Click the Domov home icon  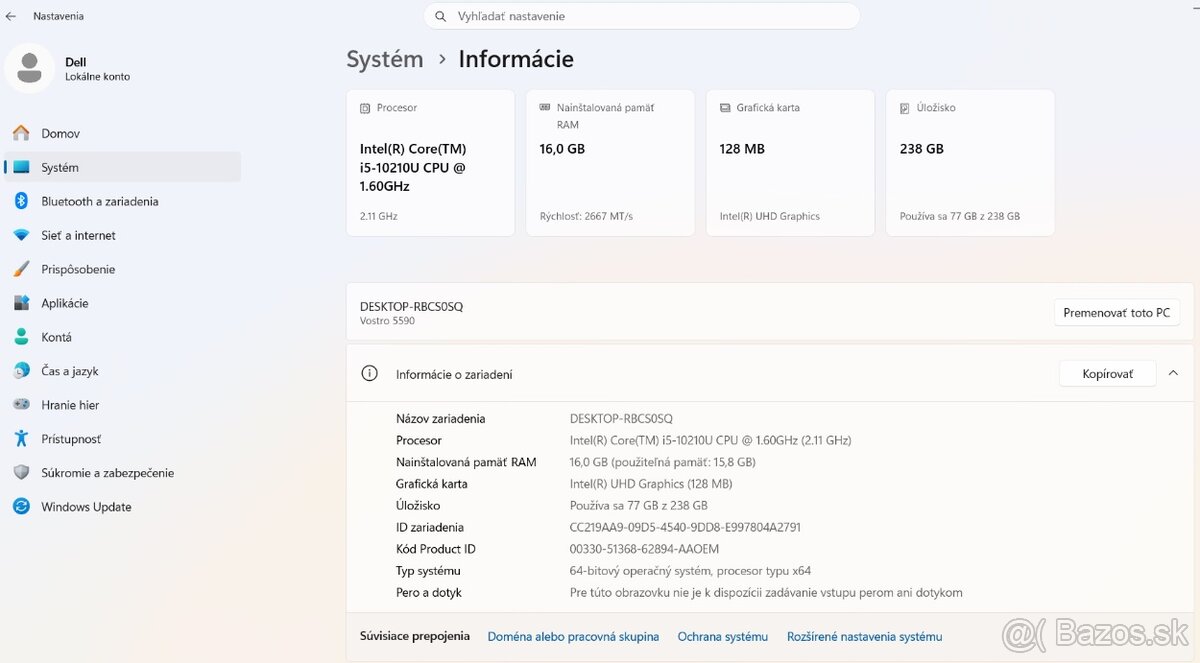tap(21, 133)
